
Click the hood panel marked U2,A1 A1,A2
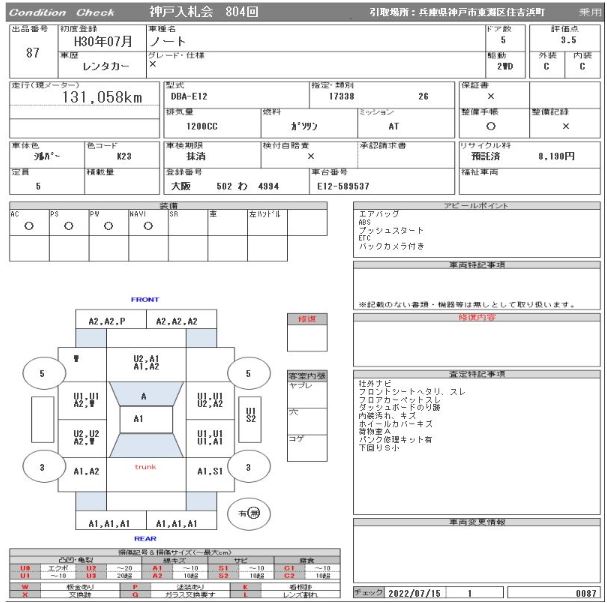(146, 362)
